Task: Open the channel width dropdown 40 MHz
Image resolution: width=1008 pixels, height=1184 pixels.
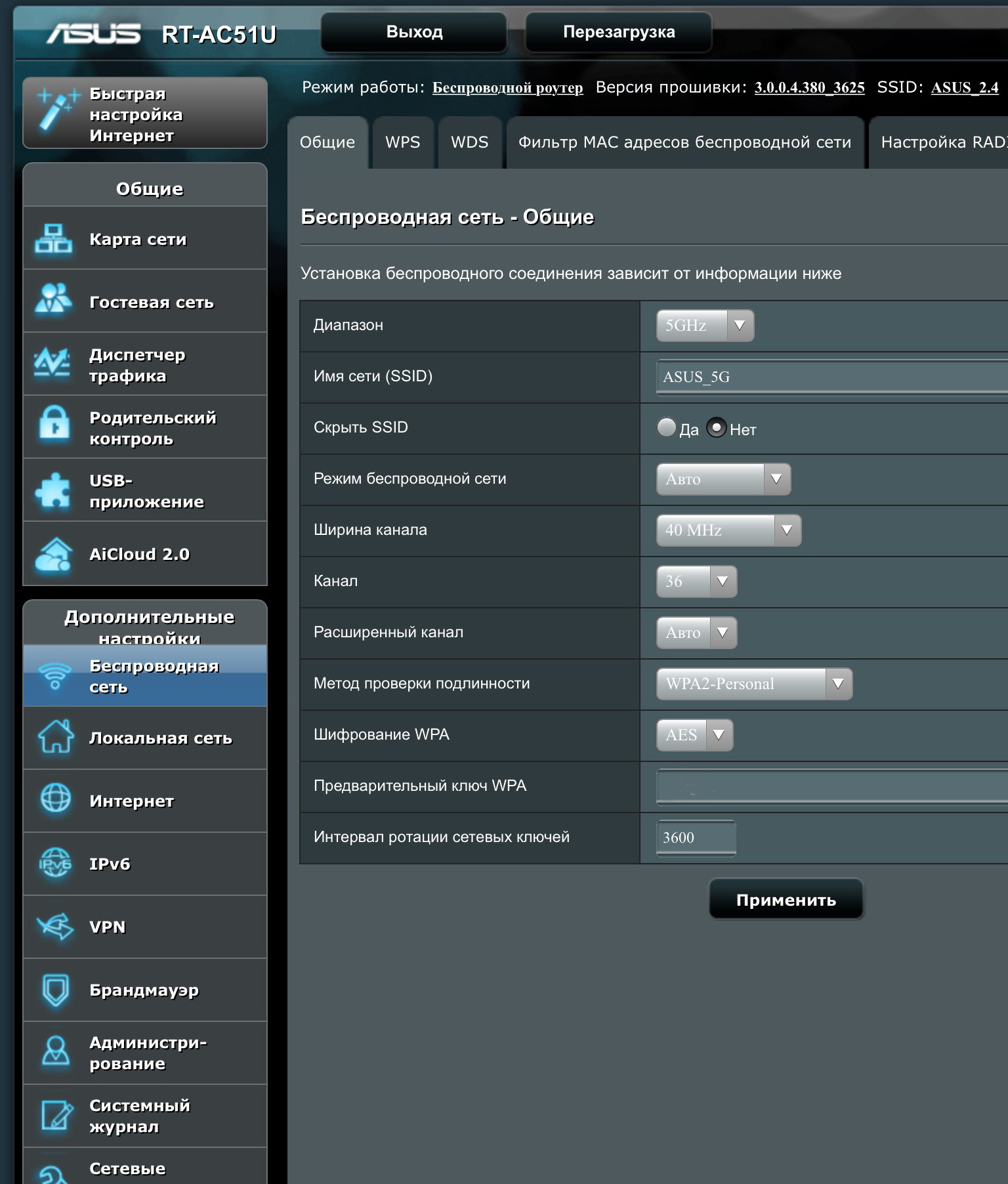Action: (728, 530)
